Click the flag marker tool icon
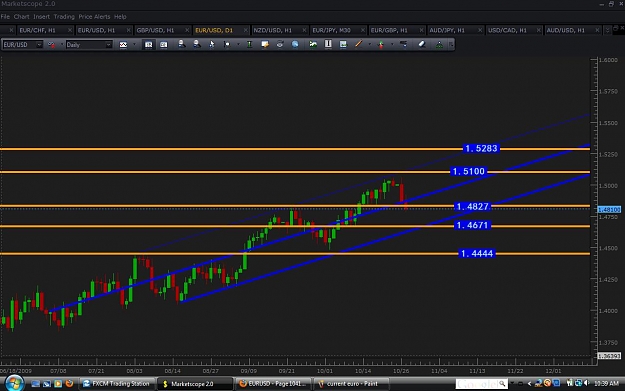The height and width of the screenshot is (391, 625). (x=227, y=45)
